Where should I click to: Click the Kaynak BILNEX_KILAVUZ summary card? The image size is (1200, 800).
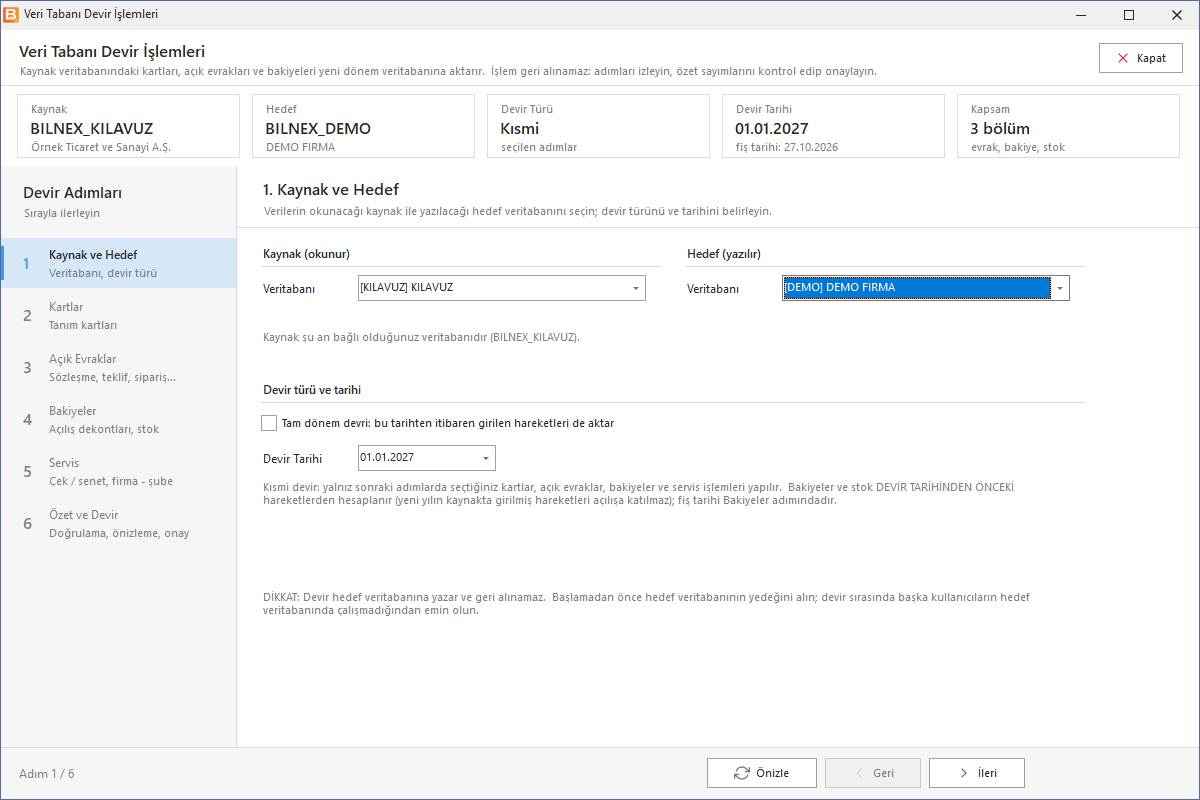pyautogui.click(x=129, y=126)
